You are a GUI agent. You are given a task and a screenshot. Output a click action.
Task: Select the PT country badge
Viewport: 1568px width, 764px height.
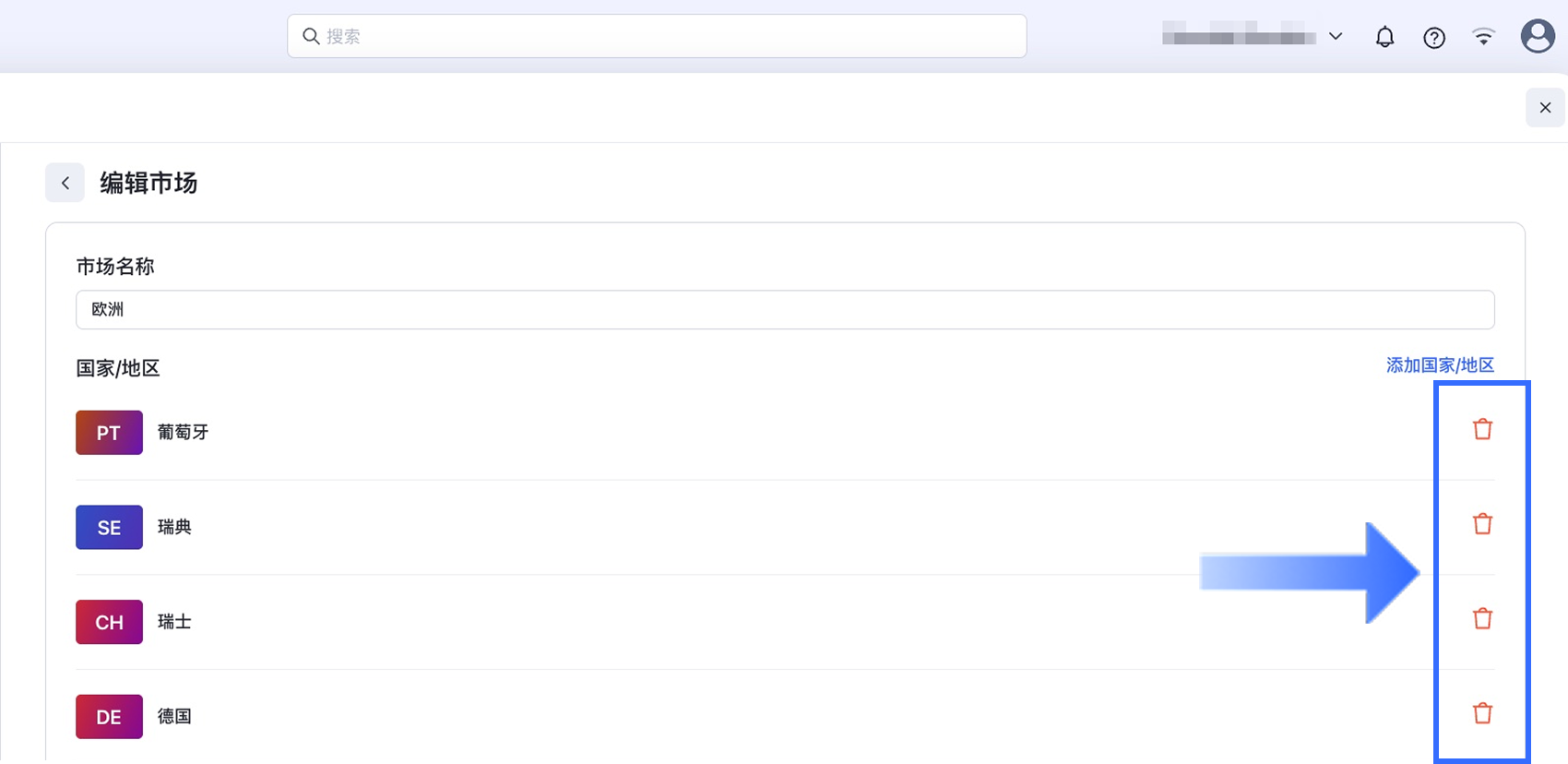point(109,433)
